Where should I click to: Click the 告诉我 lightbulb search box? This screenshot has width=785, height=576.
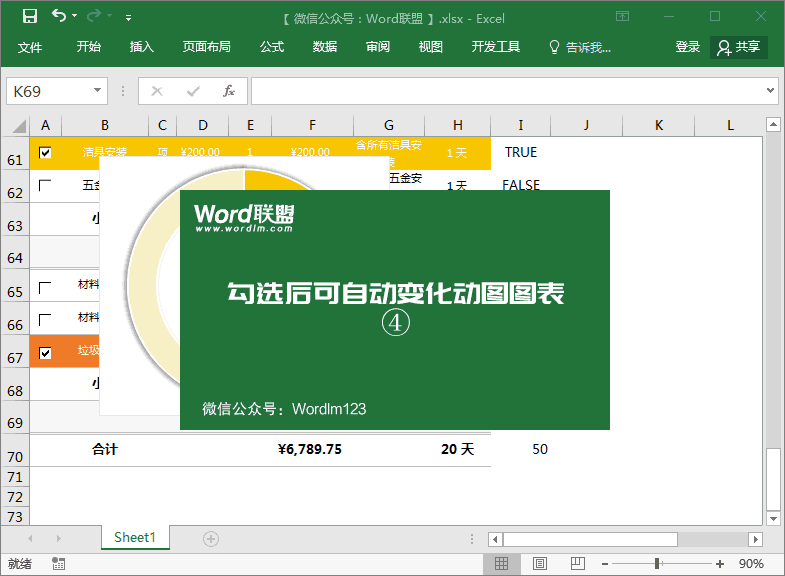[x=580, y=47]
